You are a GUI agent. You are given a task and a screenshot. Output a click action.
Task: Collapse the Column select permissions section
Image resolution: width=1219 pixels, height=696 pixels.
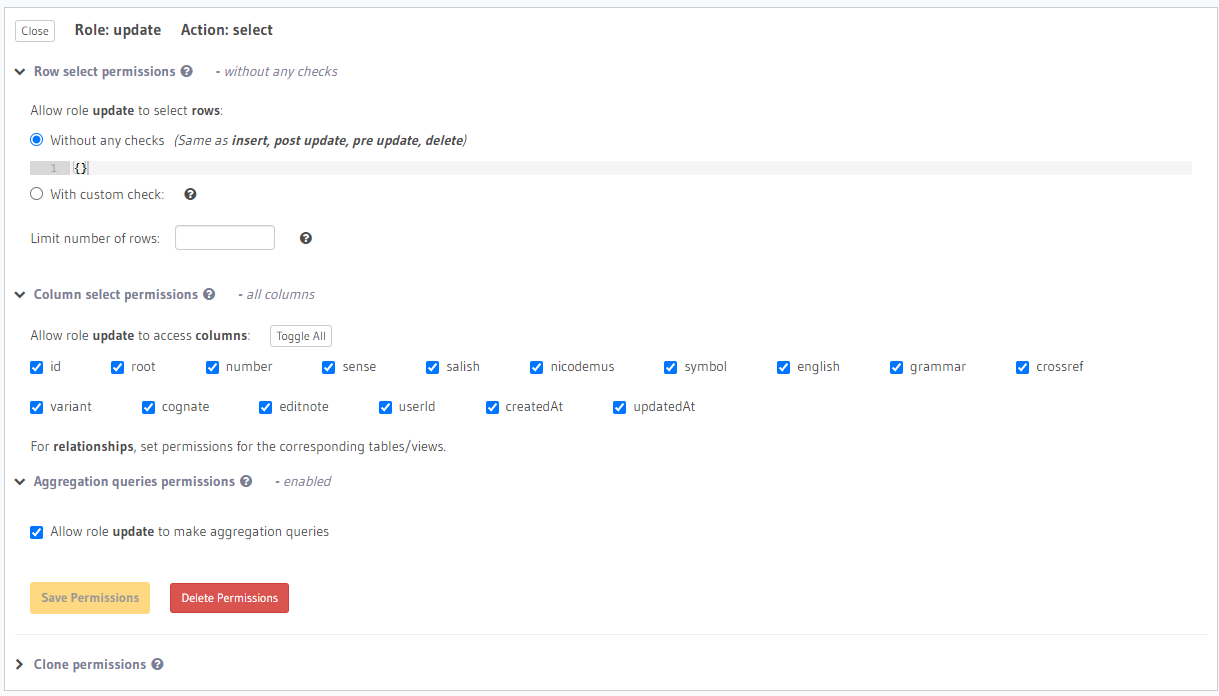point(20,295)
